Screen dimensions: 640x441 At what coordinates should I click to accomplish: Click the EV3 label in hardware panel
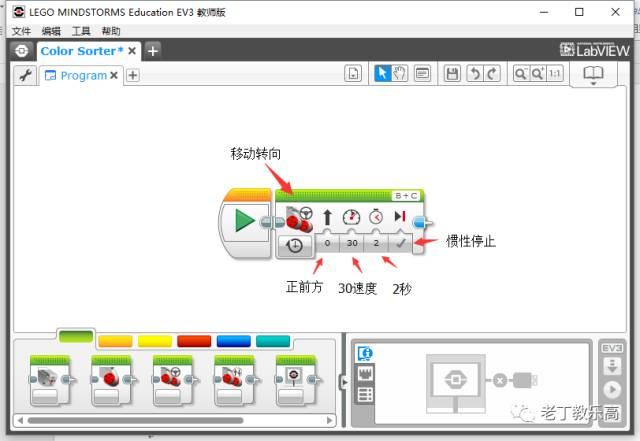612,348
